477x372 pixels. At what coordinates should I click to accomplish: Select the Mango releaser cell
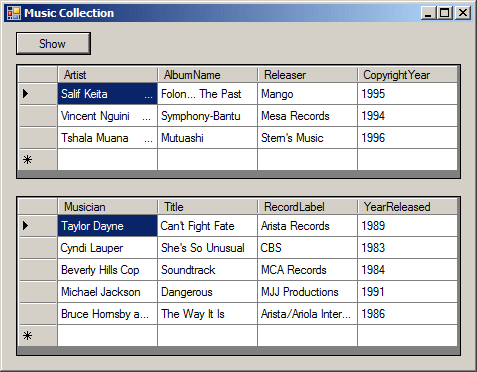pos(307,94)
